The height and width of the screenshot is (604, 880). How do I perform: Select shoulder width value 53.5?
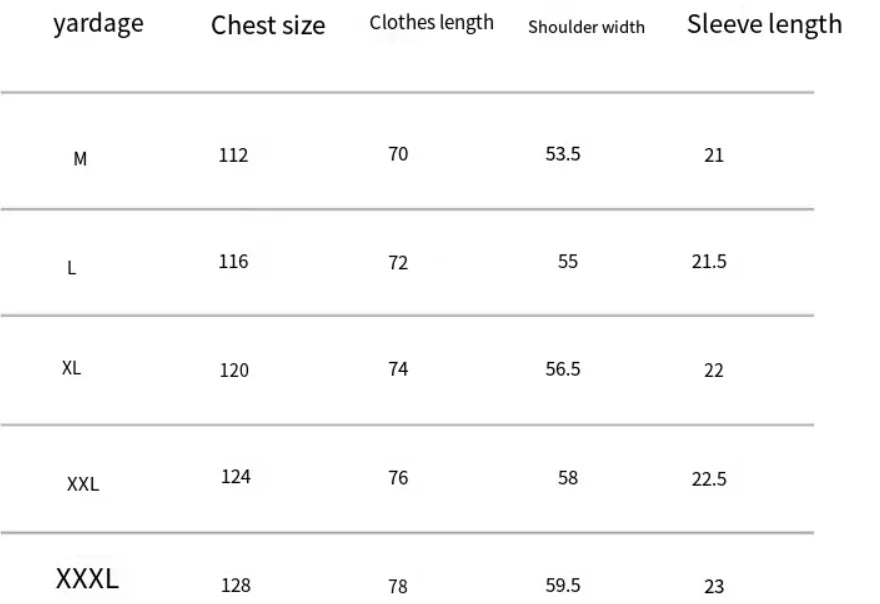tap(563, 154)
